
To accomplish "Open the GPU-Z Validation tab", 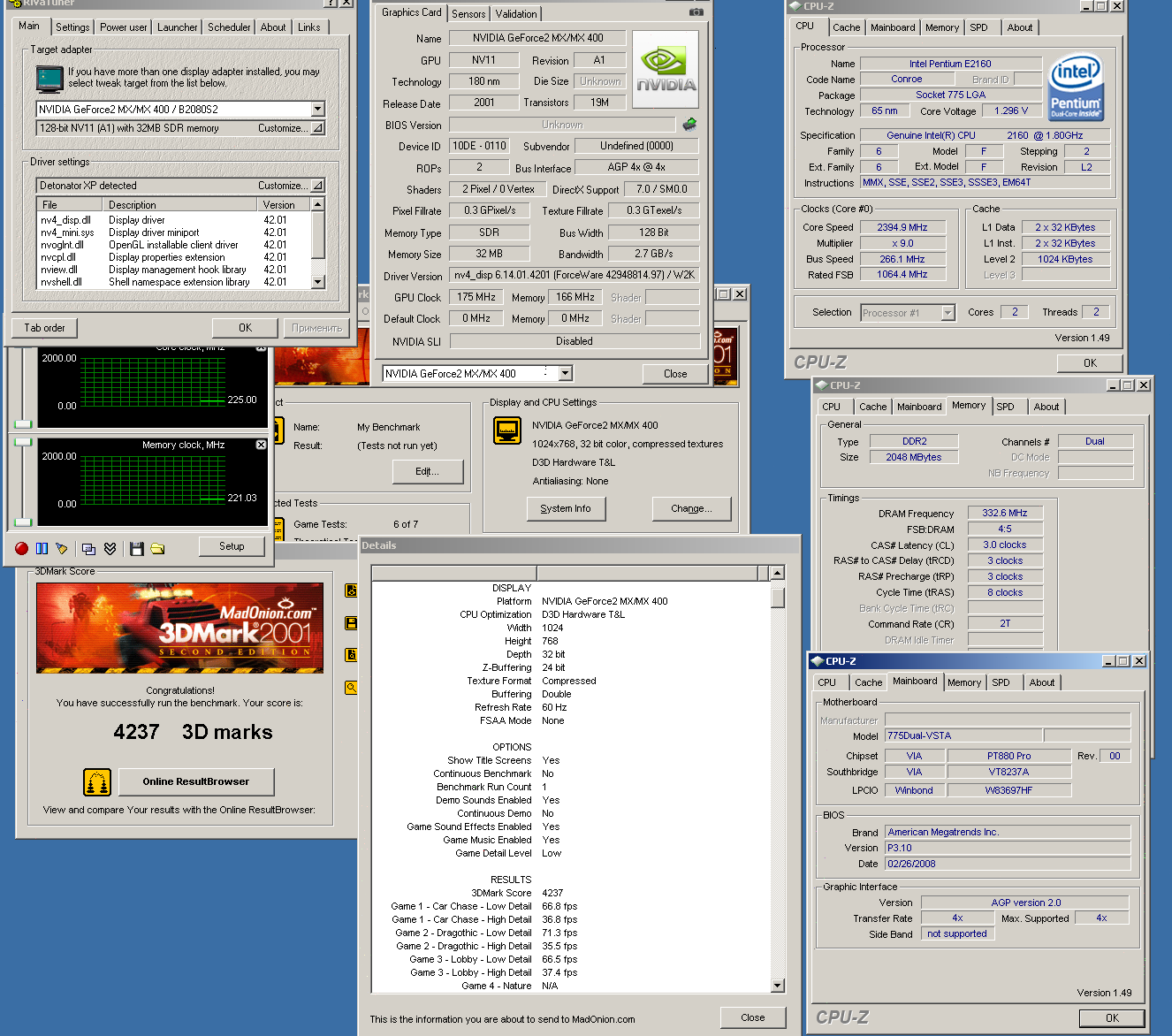I will (516, 14).
